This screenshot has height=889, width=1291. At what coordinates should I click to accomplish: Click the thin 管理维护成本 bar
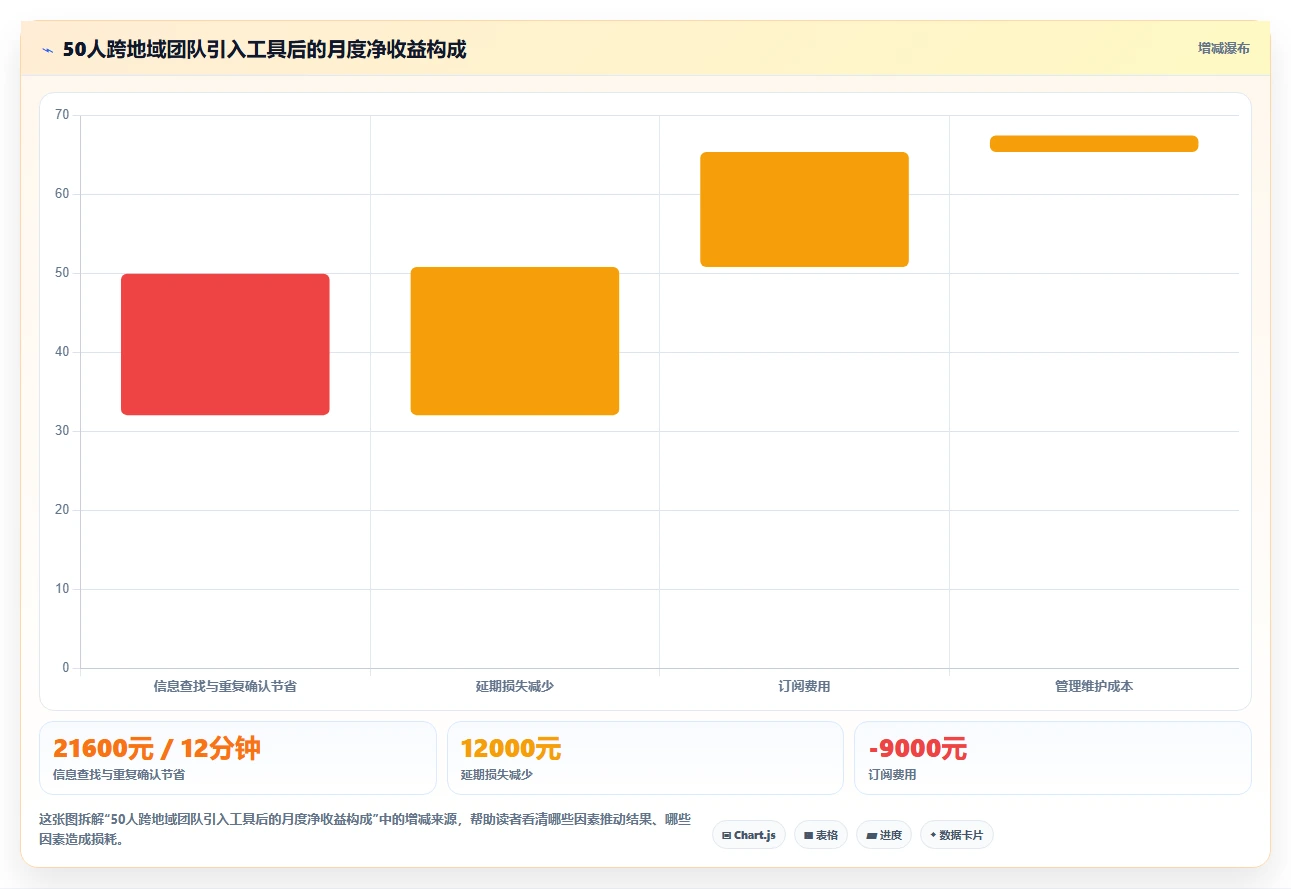coord(1094,144)
